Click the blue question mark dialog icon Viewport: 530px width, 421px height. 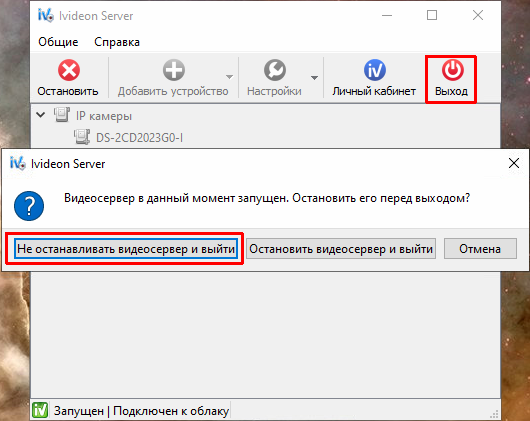(x=29, y=206)
